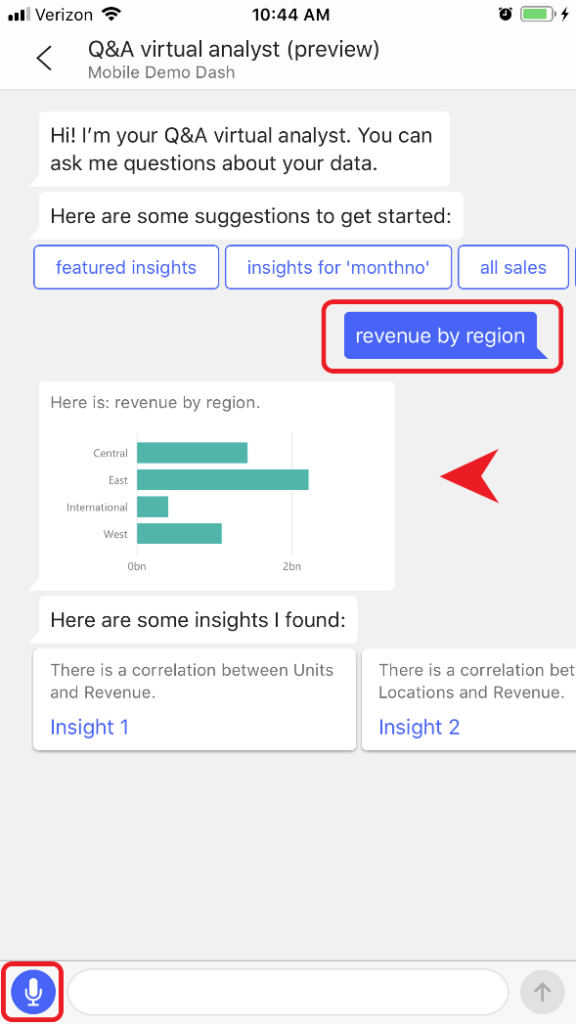Screen dimensions: 576x1024
Task: Tap the alarm clock status icon
Action: coord(505,14)
